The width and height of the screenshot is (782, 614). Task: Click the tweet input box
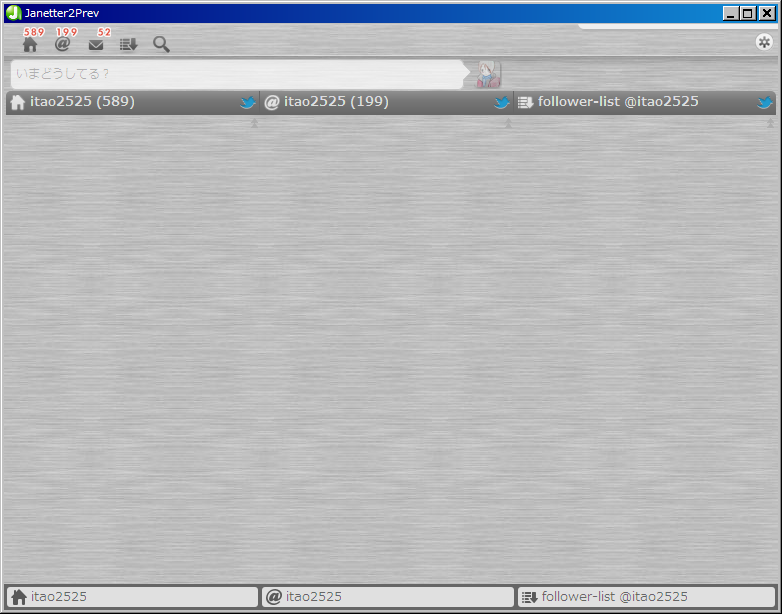(237, 74)
